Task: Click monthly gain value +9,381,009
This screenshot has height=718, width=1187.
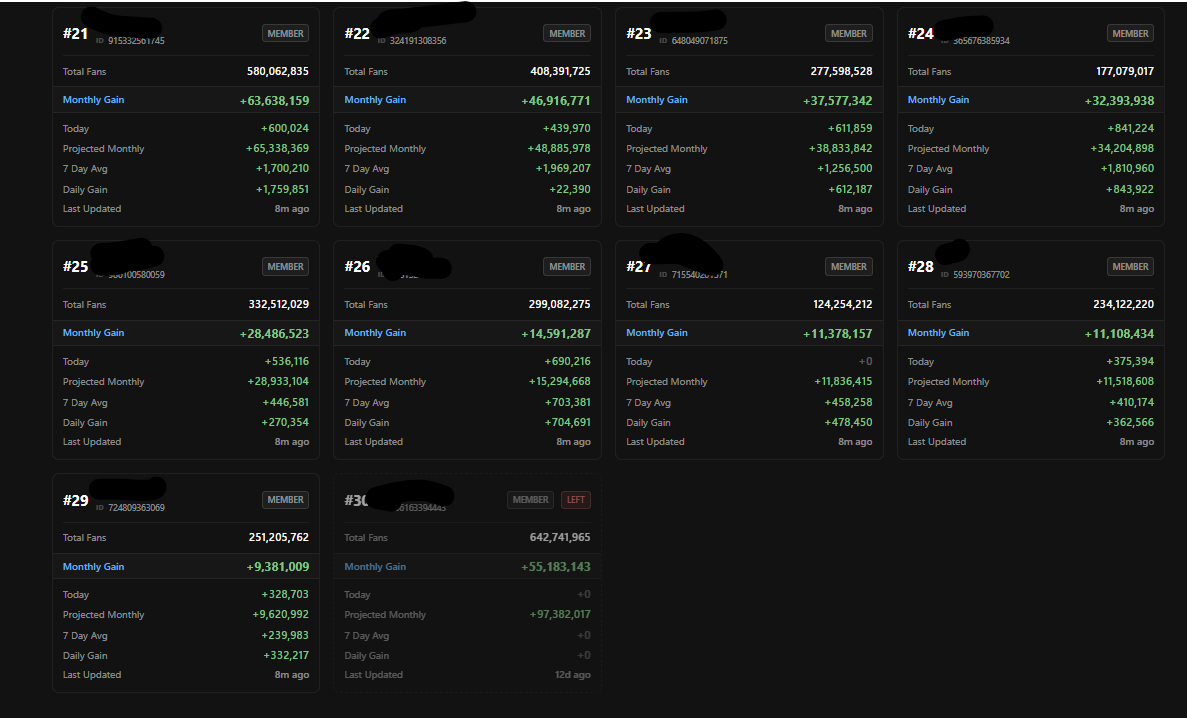Action: tap(278, 567)
